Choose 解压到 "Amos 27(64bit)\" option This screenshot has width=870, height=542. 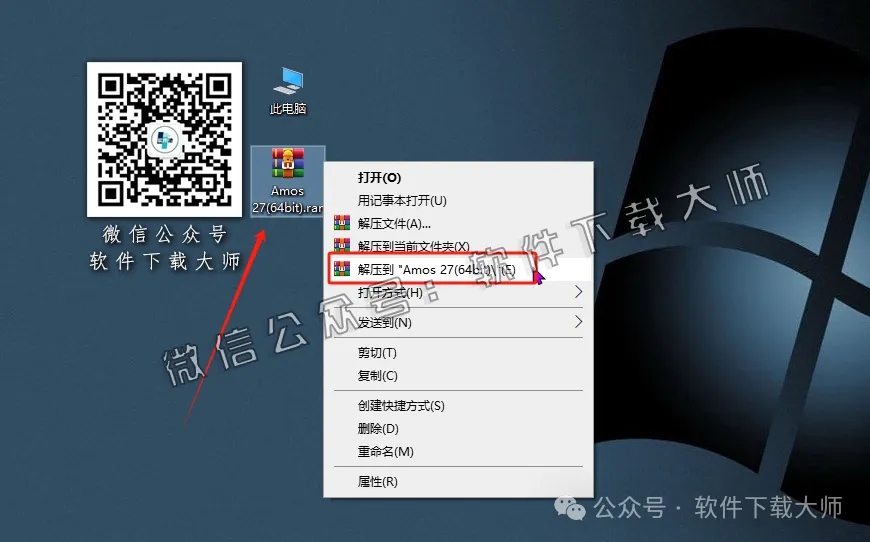(458, 270)
